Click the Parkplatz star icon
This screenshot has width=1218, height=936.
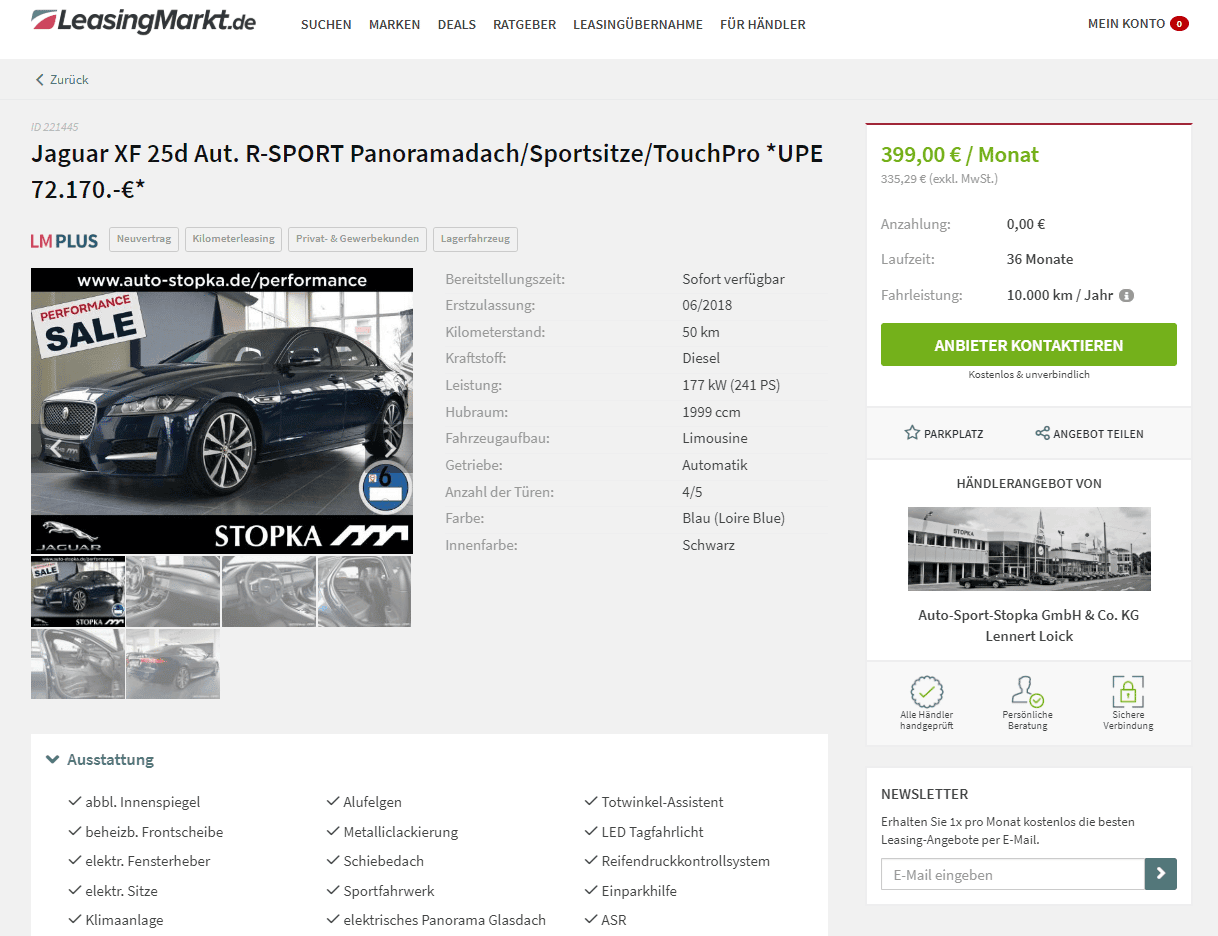[x=912, y=433]
